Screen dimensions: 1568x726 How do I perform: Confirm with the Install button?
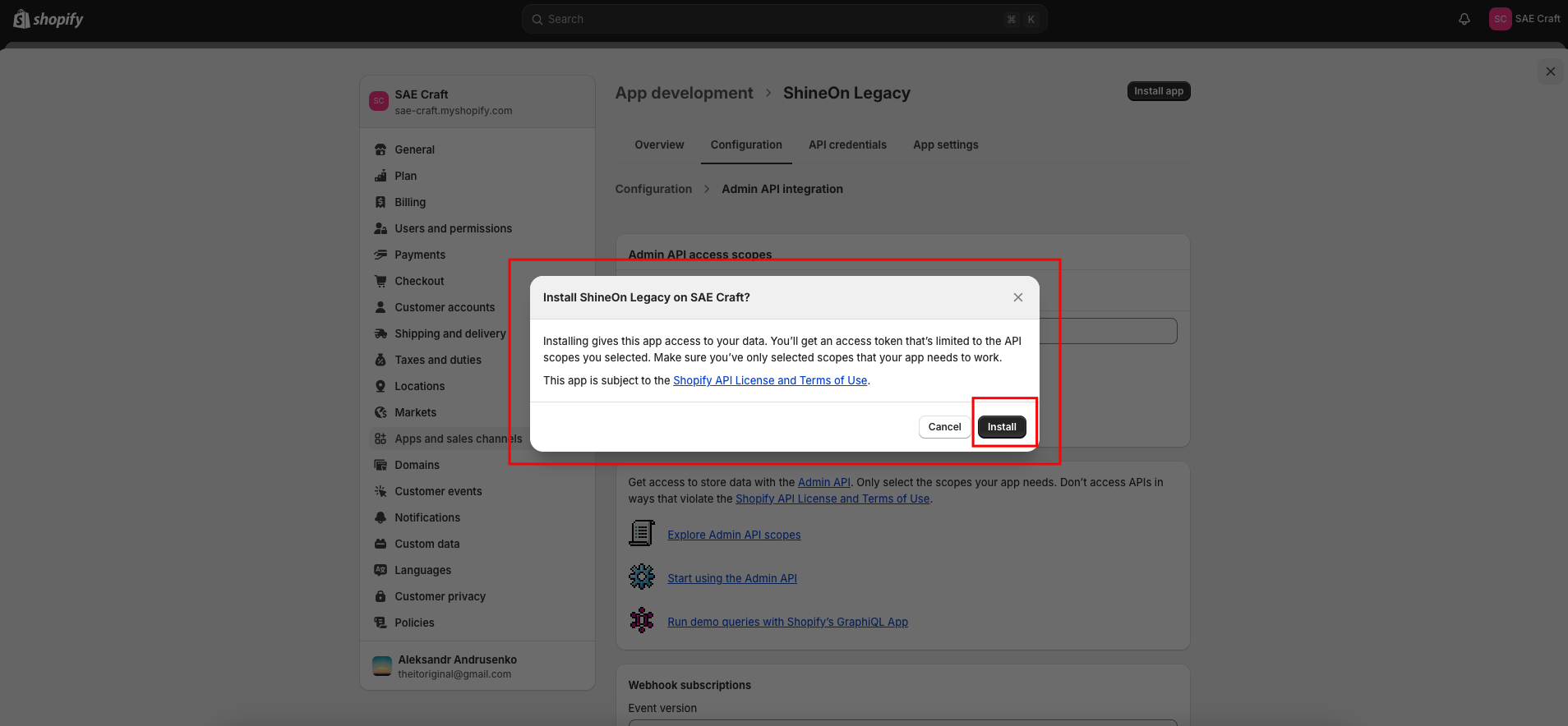tap(1002, 427)
